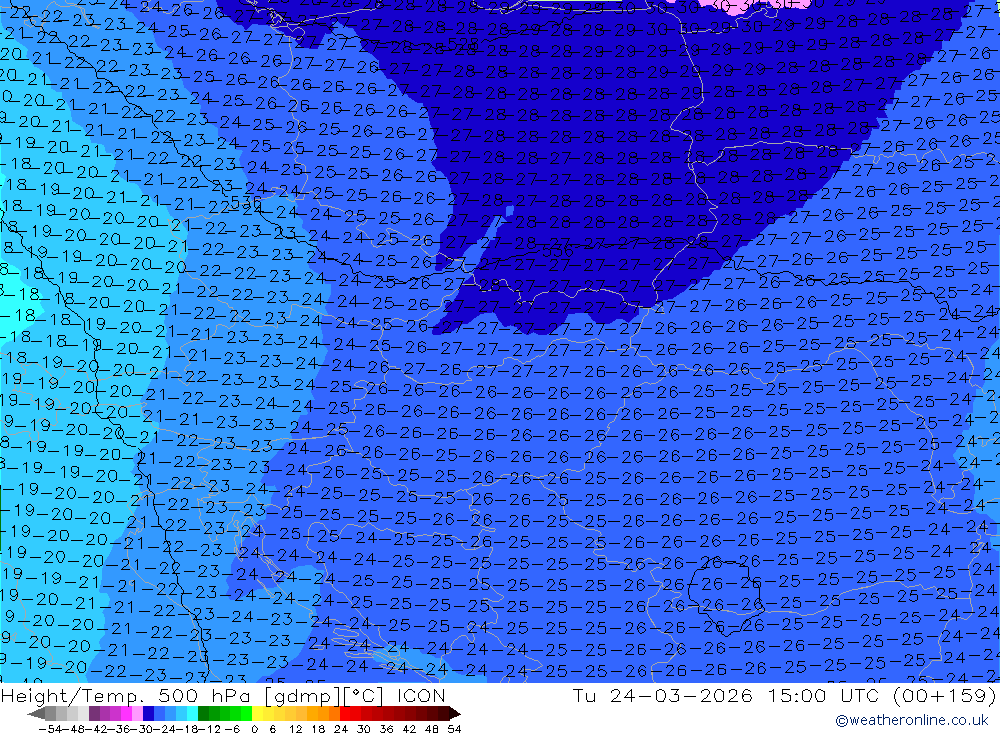Pick the cyan swatch left of dark green
This screenshot has width=1000, height=733.
click(x=192, y=714)
